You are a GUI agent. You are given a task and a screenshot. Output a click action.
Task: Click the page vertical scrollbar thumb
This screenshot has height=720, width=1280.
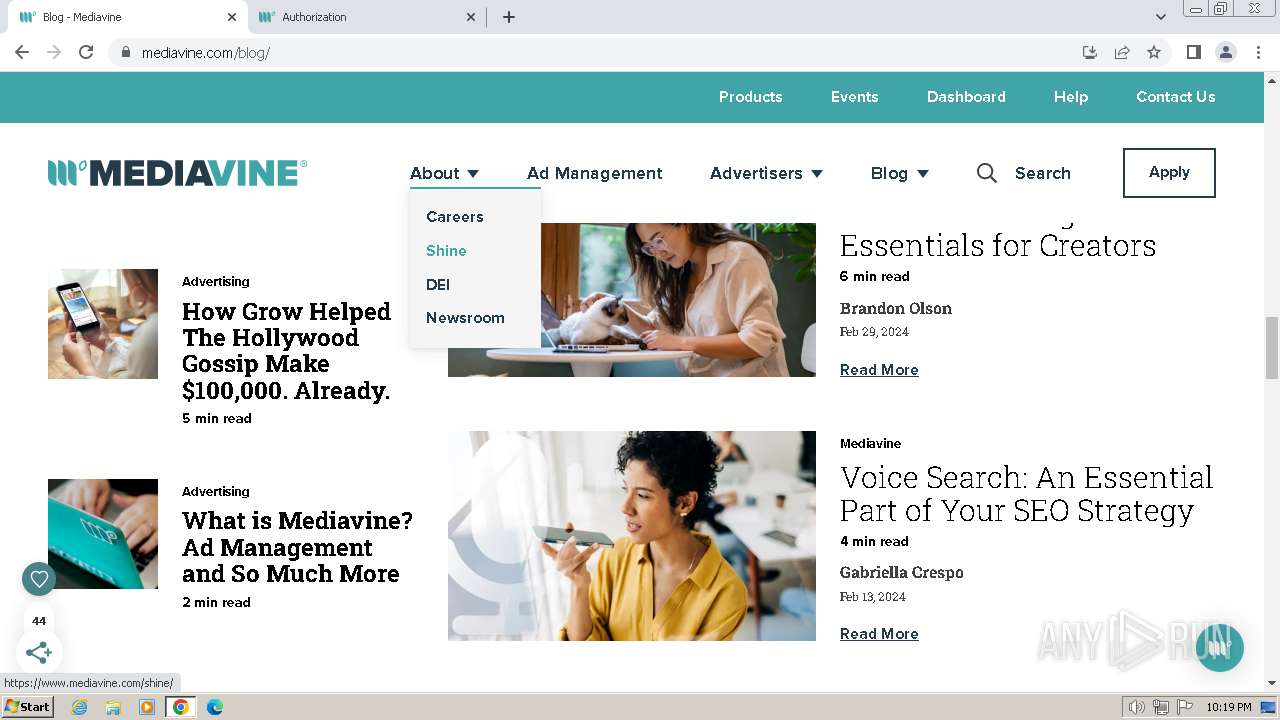coord(1272,348)
